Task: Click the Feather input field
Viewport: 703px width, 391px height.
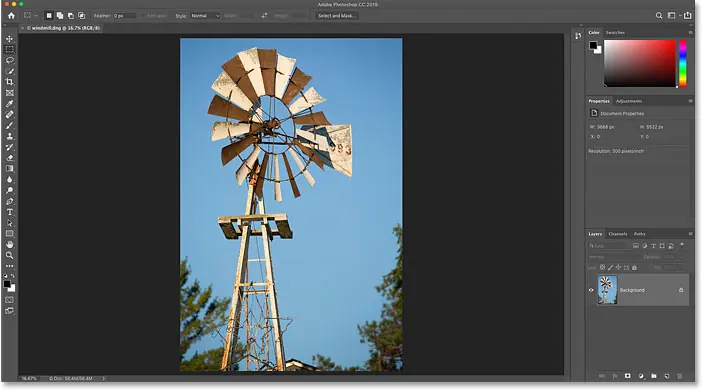Action: coord(124,16)
